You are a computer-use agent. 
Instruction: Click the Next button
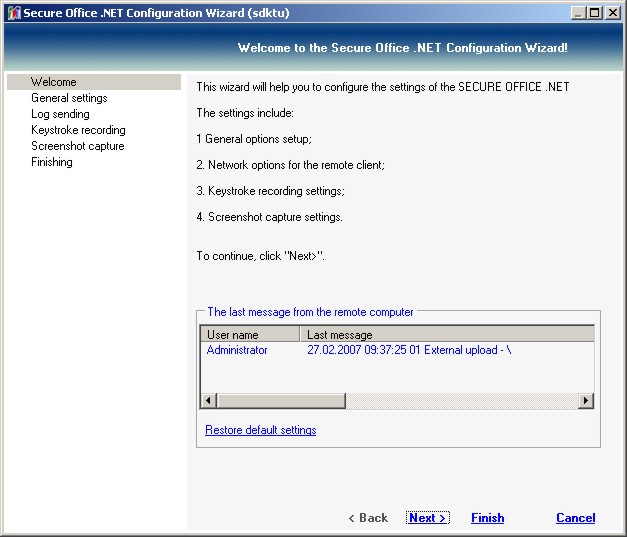427,518
